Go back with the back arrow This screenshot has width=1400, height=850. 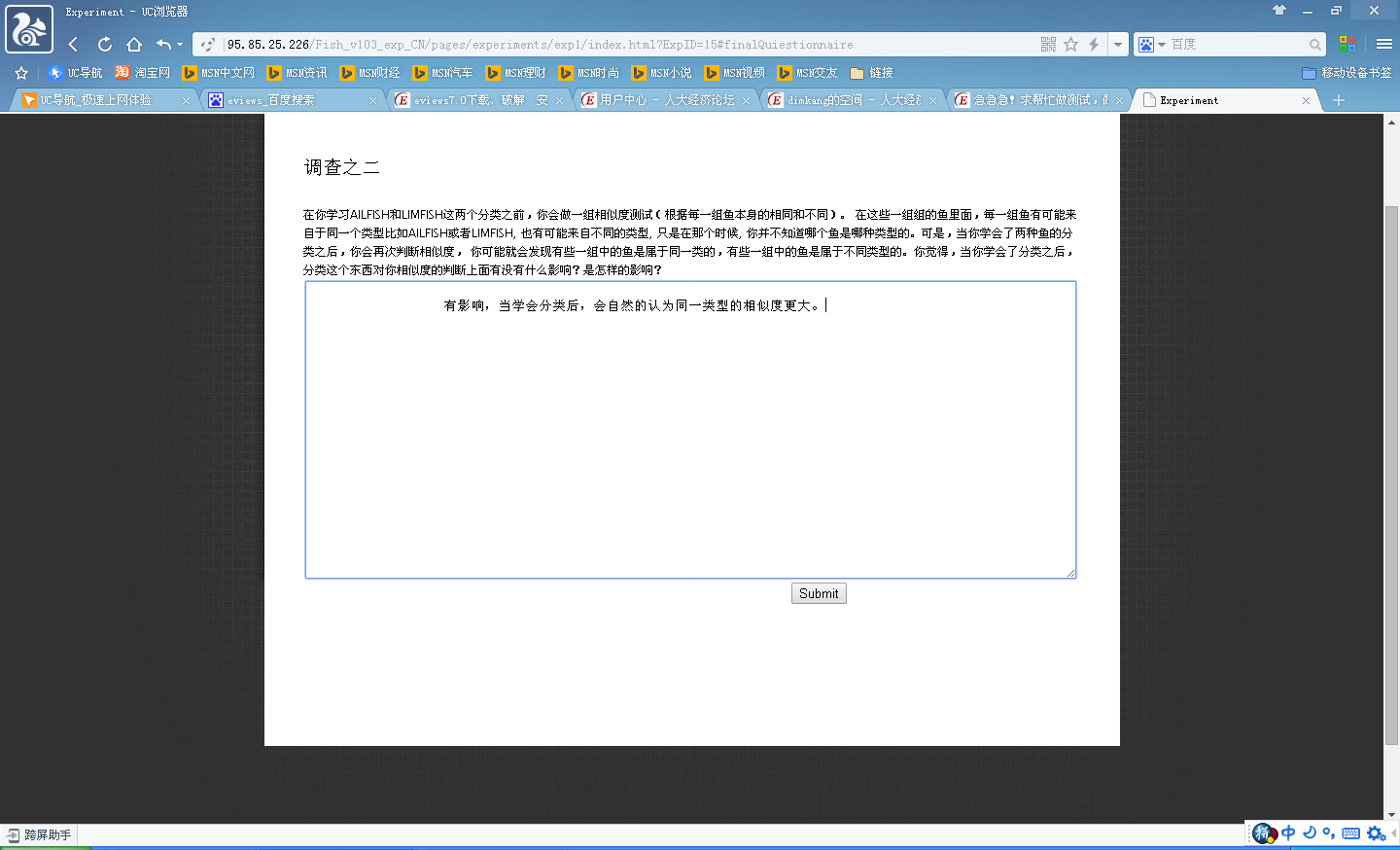pos(74,45)
